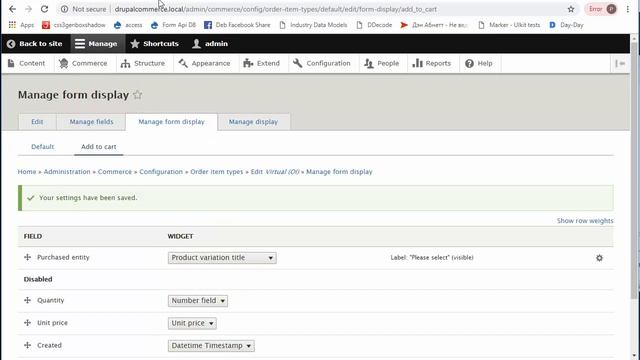This screenshot has height=360, width=640.
Task: Select the Manage form display tab
Action: tap(171, 122)
